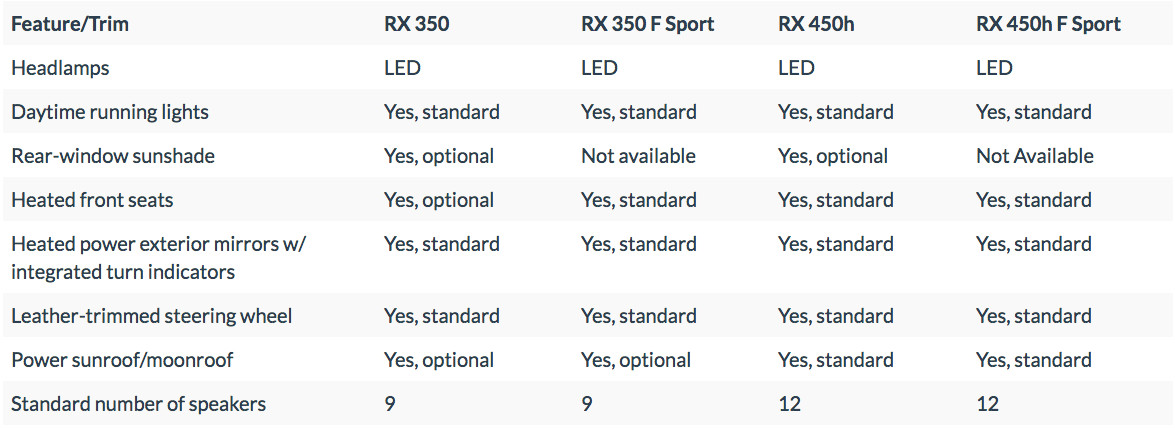Viewport: 1175px width, 428px height.
Task: Click RX 350's speaker count of 9
Action: (390, 404)
